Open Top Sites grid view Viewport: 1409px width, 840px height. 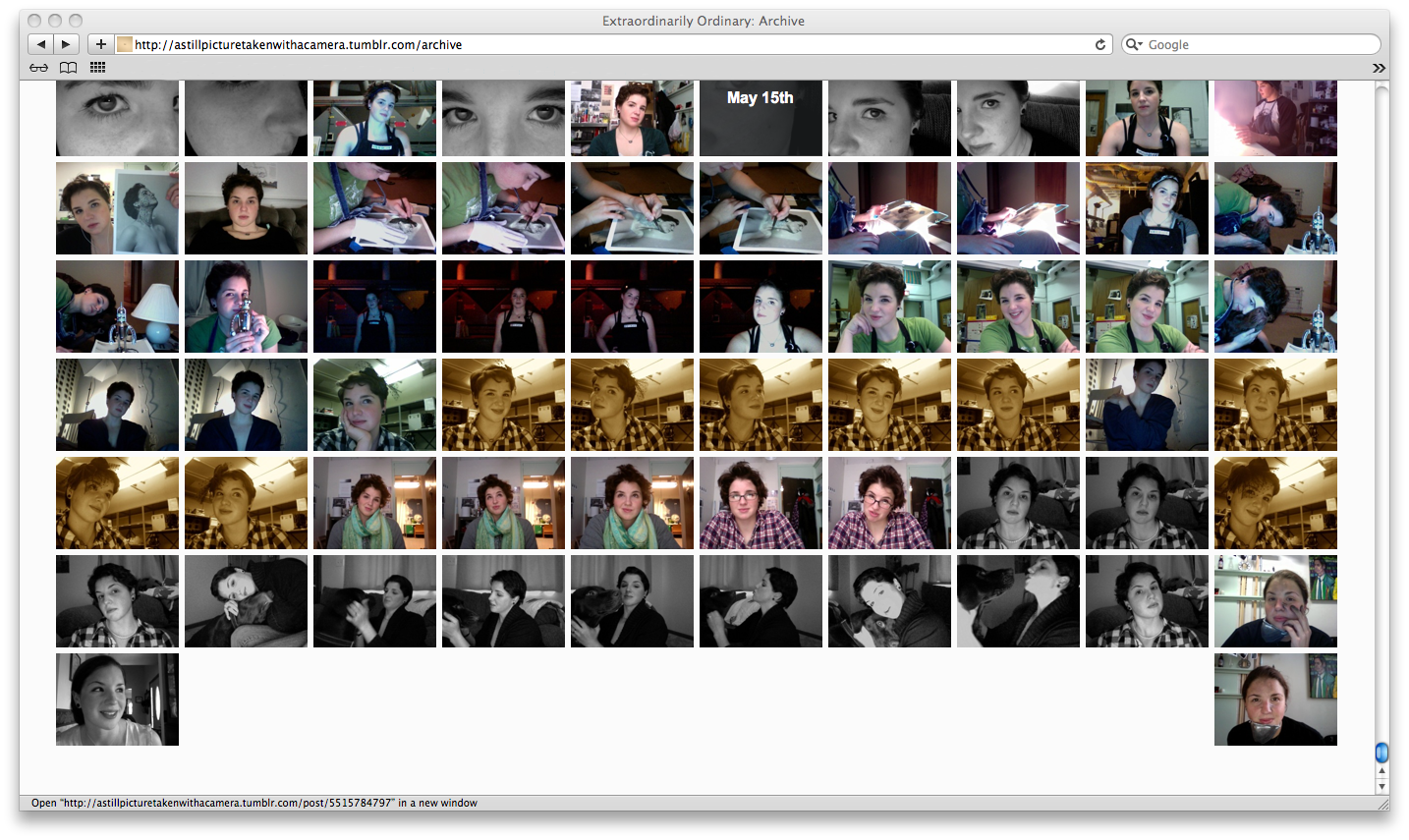[x=97, y=68]
